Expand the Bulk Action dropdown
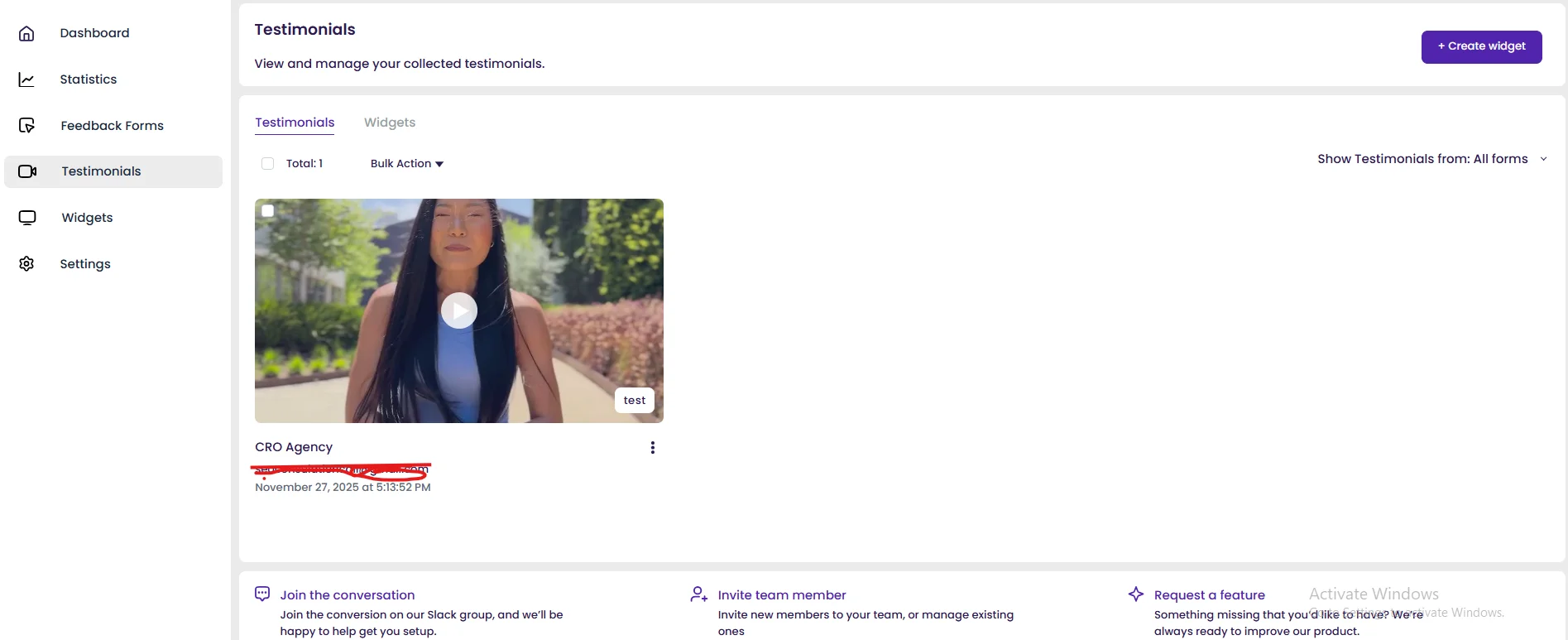Viewport: 1568px width, 640px height. coord(406,164)
